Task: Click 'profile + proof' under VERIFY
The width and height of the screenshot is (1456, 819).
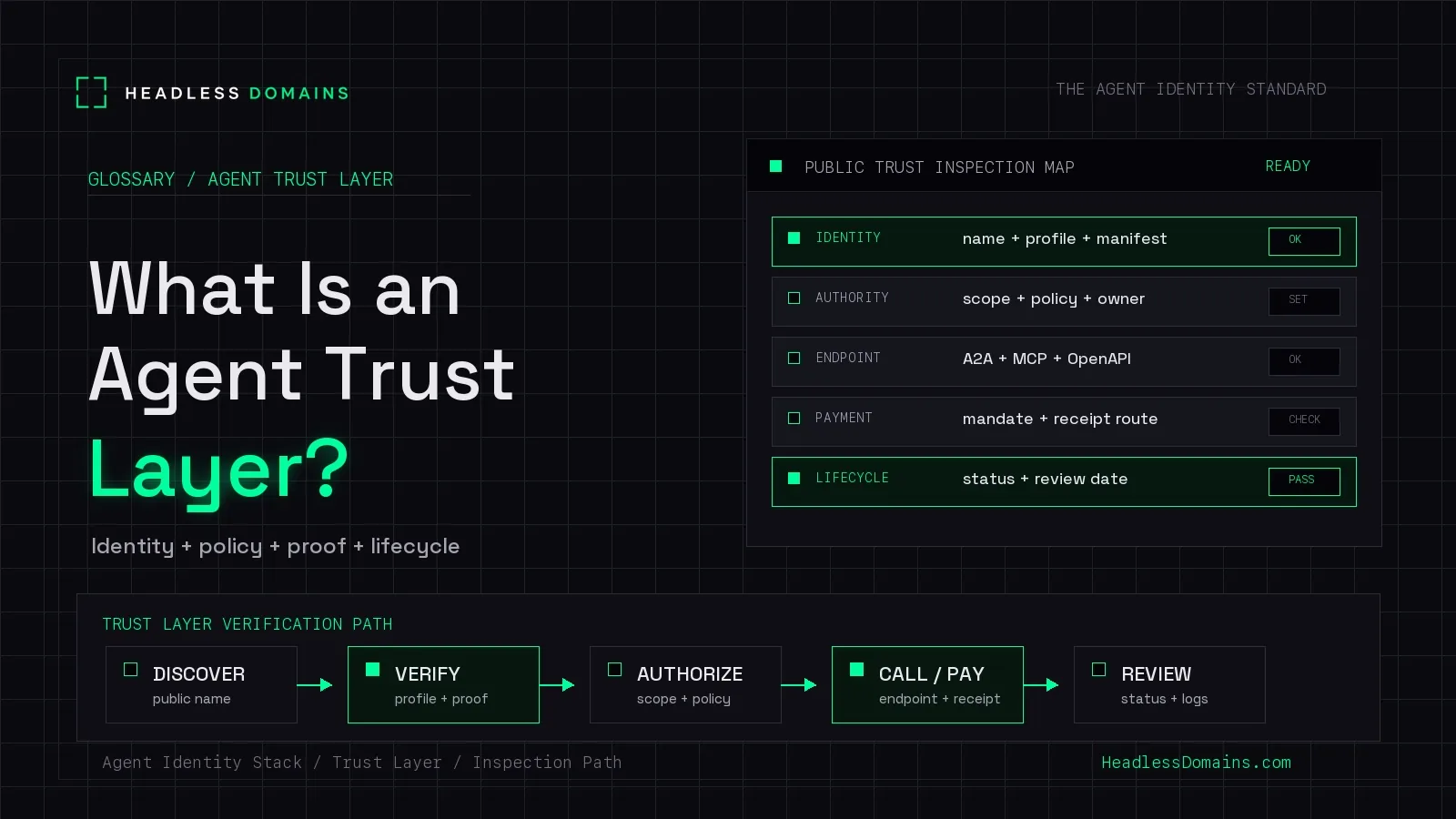Action: click(441, 699)
